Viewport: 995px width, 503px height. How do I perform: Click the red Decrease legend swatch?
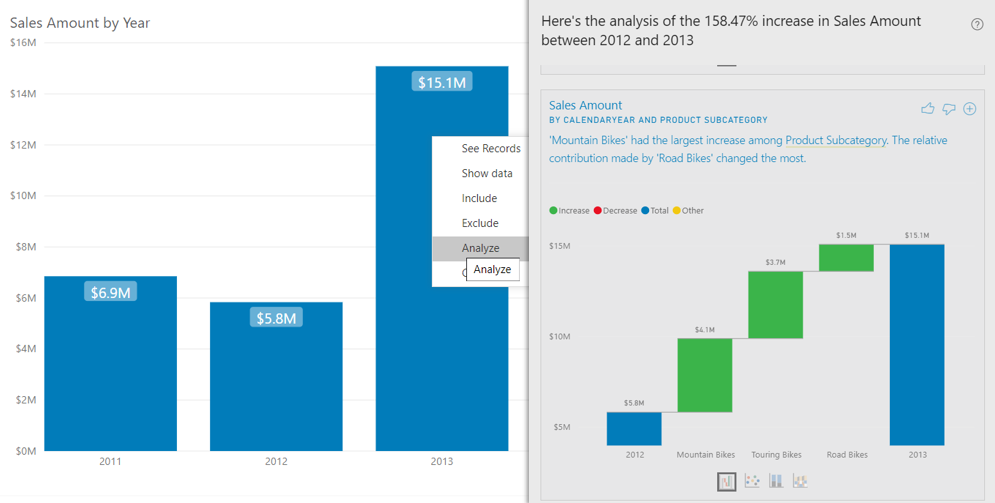click(597, 211)
